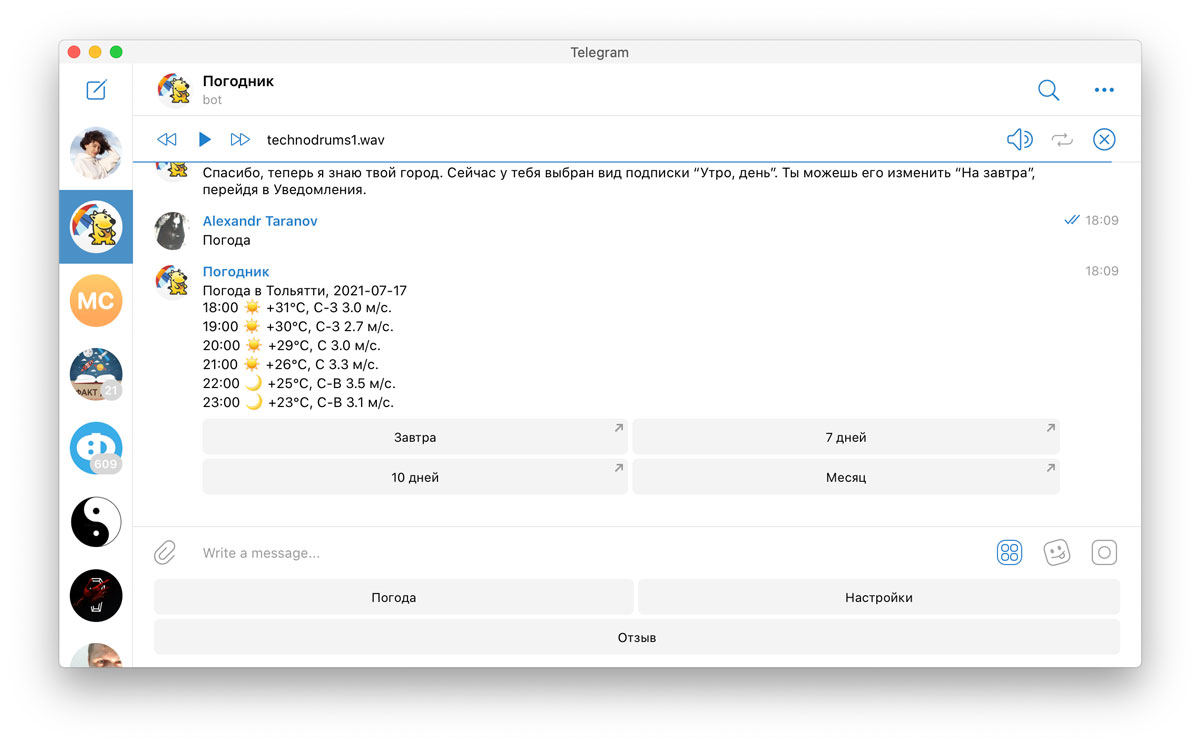Open the orange MC chat

click(x=96, y=300)
